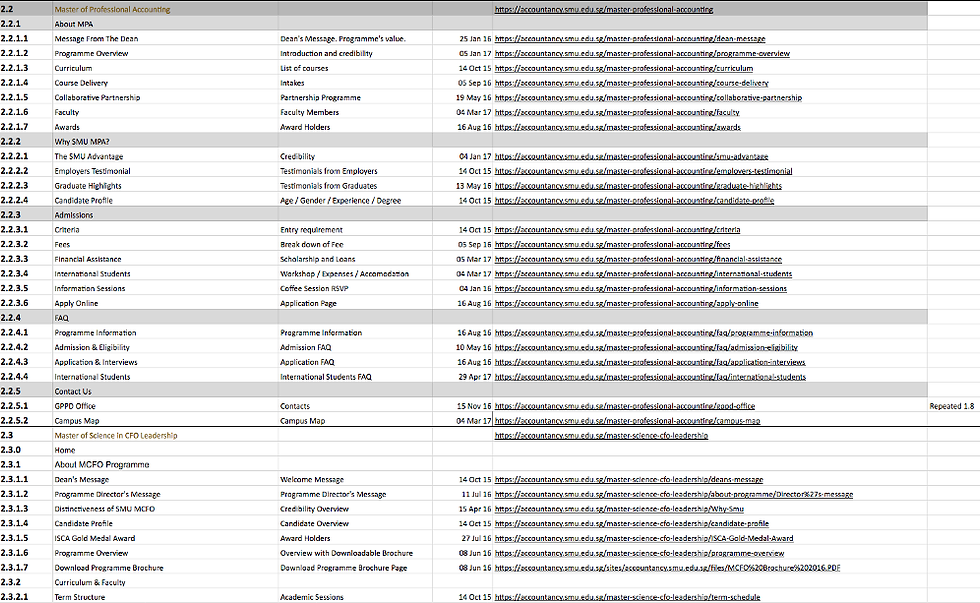Select the 'Coffee Session RSVP' cell

[355, 289]
